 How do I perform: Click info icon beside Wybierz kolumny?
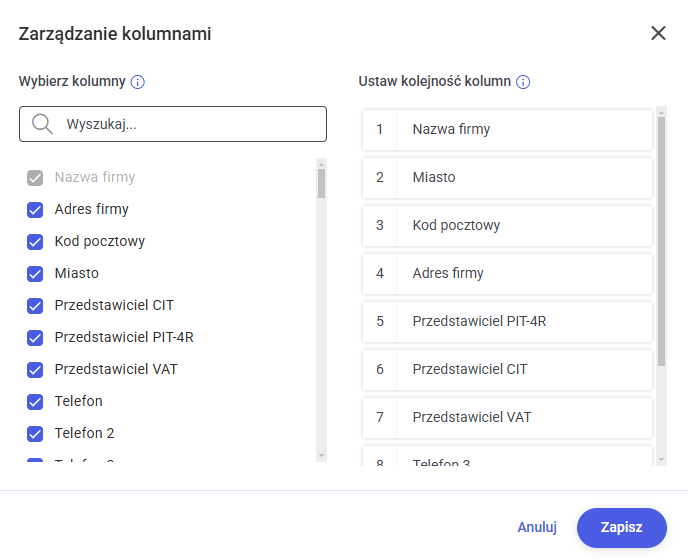(138, 82)
